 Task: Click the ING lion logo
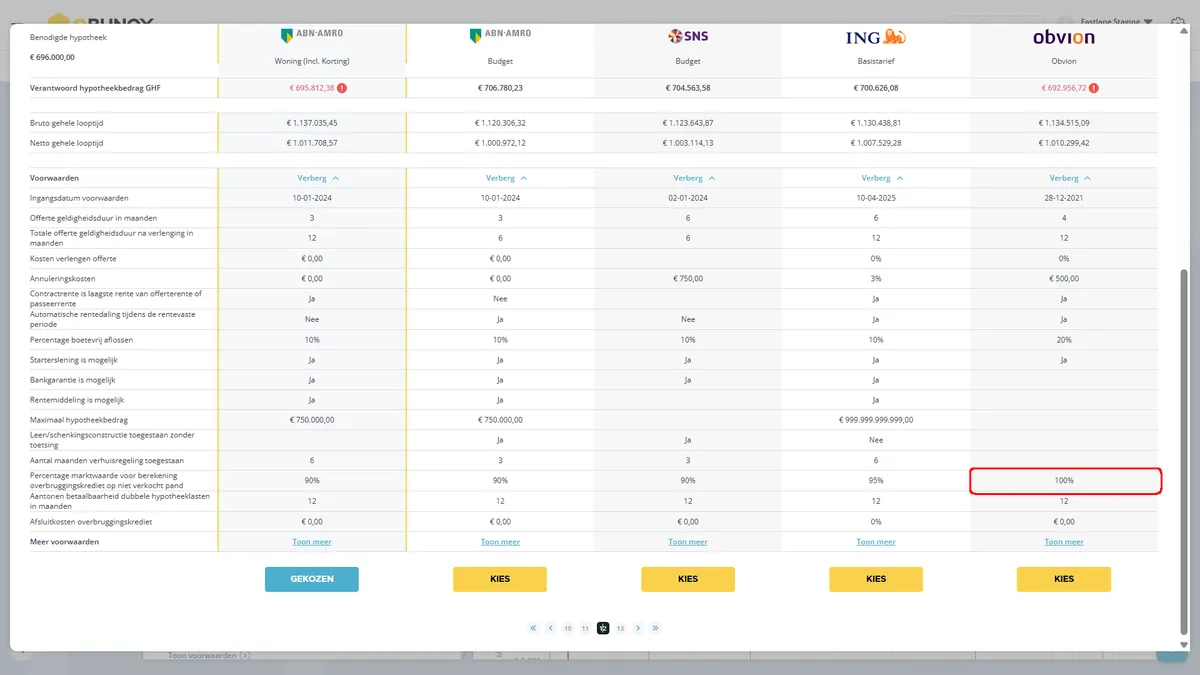coord(876,37)
